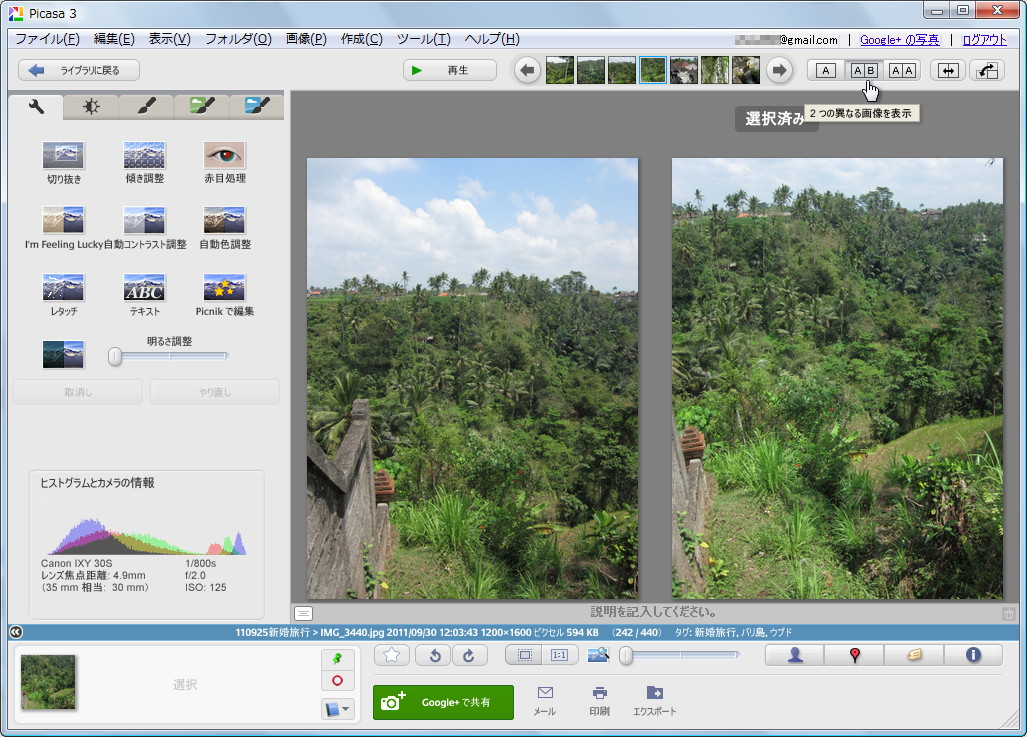1027x737 pixels.
Task: Open the people panel icon
Action: coord(795,654)
